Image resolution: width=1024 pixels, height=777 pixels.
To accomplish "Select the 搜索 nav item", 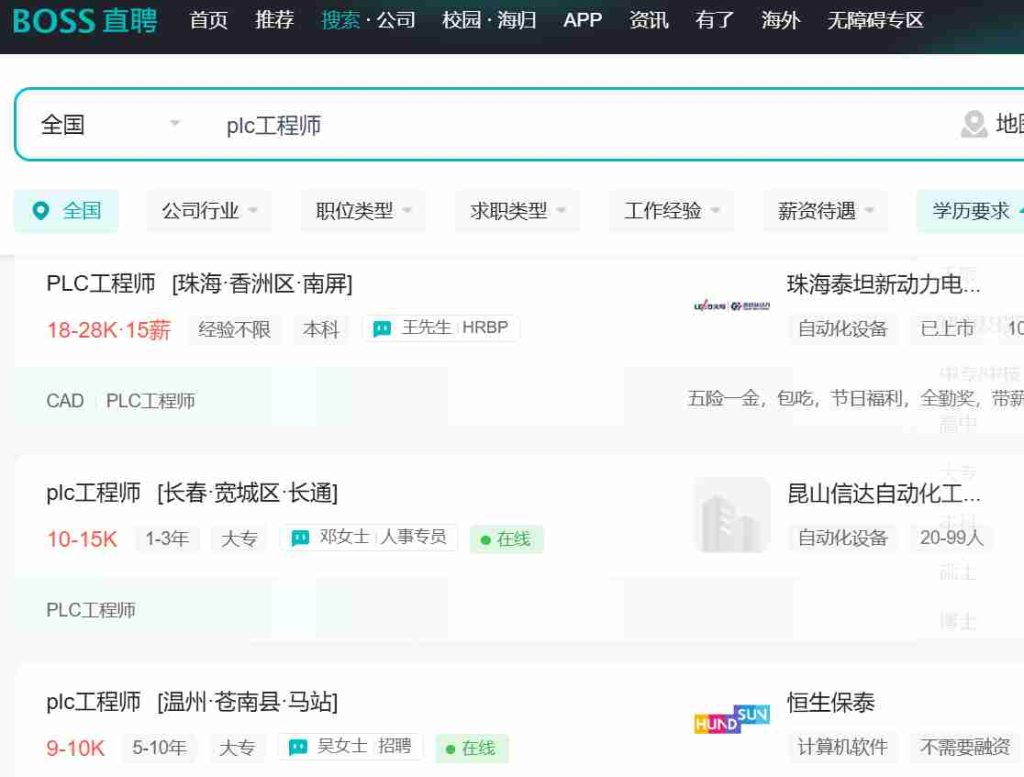I will (340, 20).
